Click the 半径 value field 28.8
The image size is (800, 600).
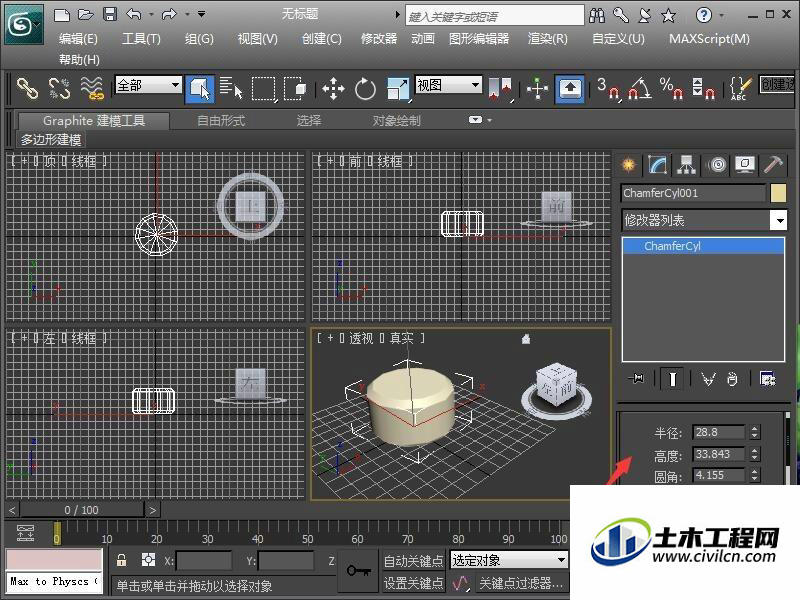pyautogui.click(x=718, y=432)
